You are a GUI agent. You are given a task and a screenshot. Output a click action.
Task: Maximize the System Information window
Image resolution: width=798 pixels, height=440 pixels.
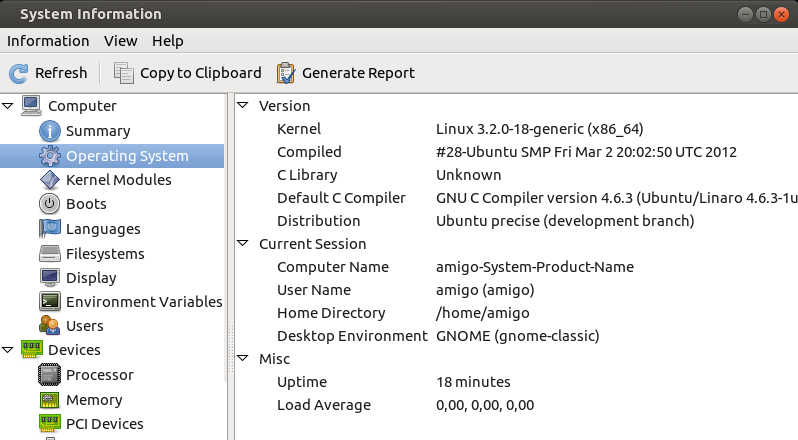tap(763, 14)
